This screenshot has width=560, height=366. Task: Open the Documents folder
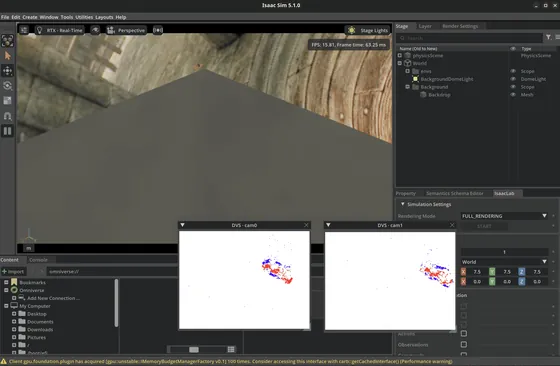(40, 322)
